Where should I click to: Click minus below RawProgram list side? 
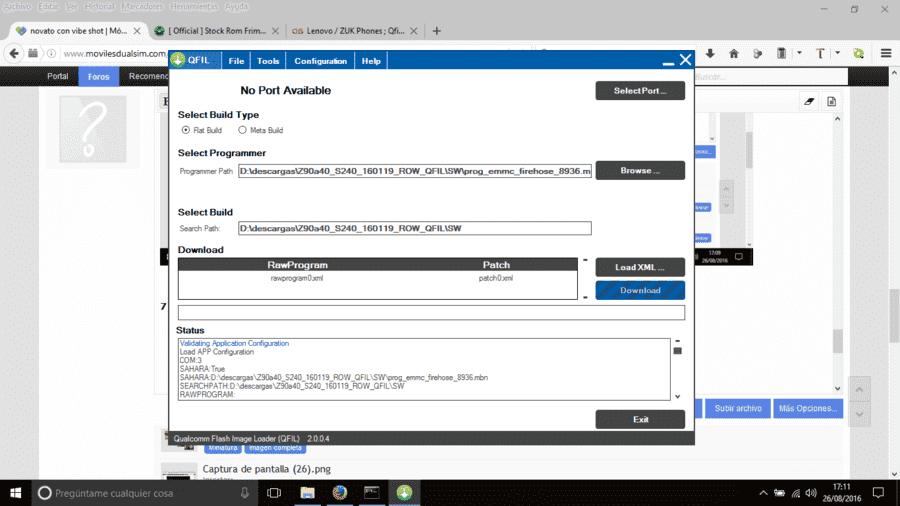tap(585, 297)
